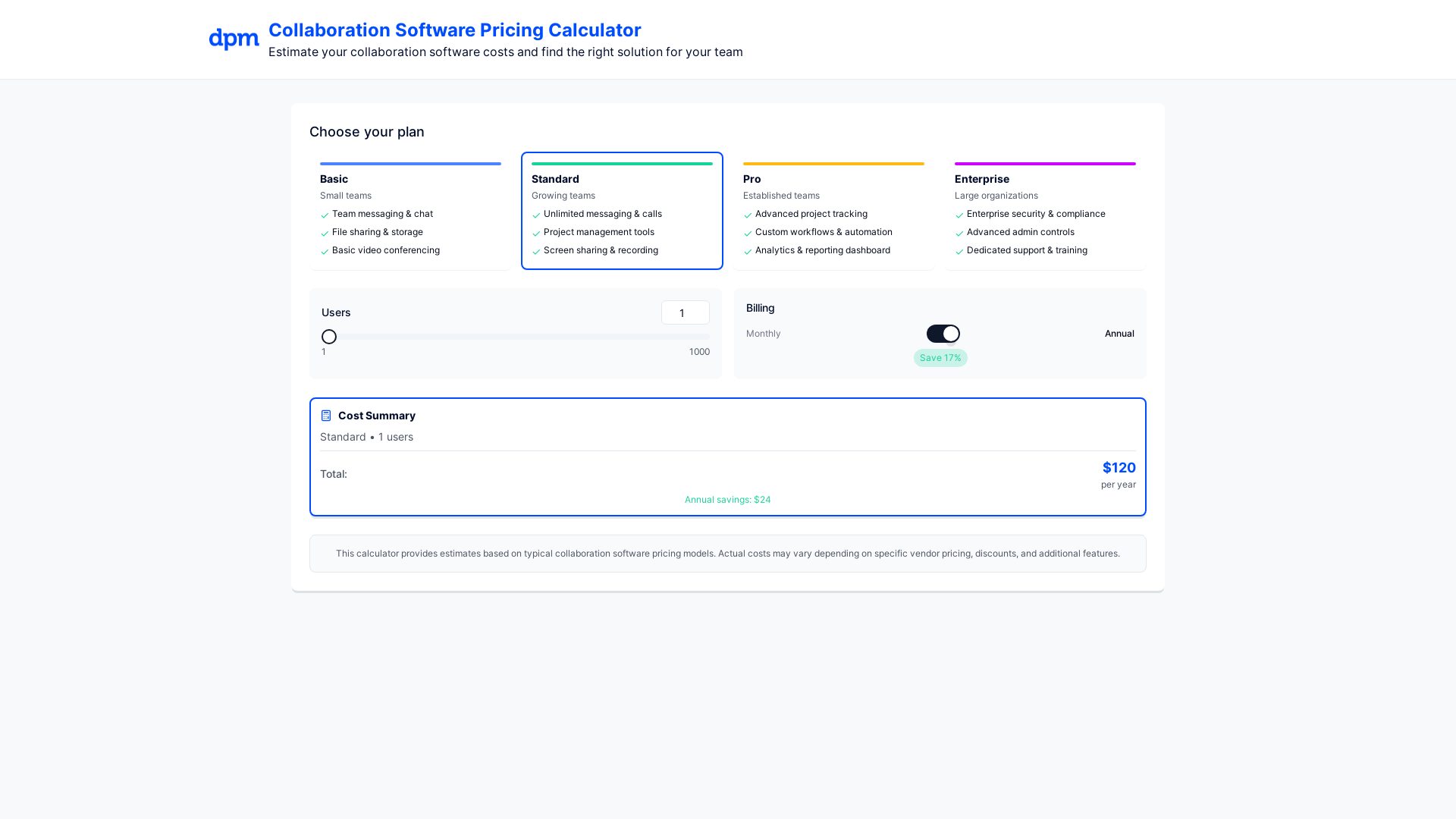Viewport: 1456px width, 819px height.
Task: Click the Save 17% badge
Action: coord(940,358)
